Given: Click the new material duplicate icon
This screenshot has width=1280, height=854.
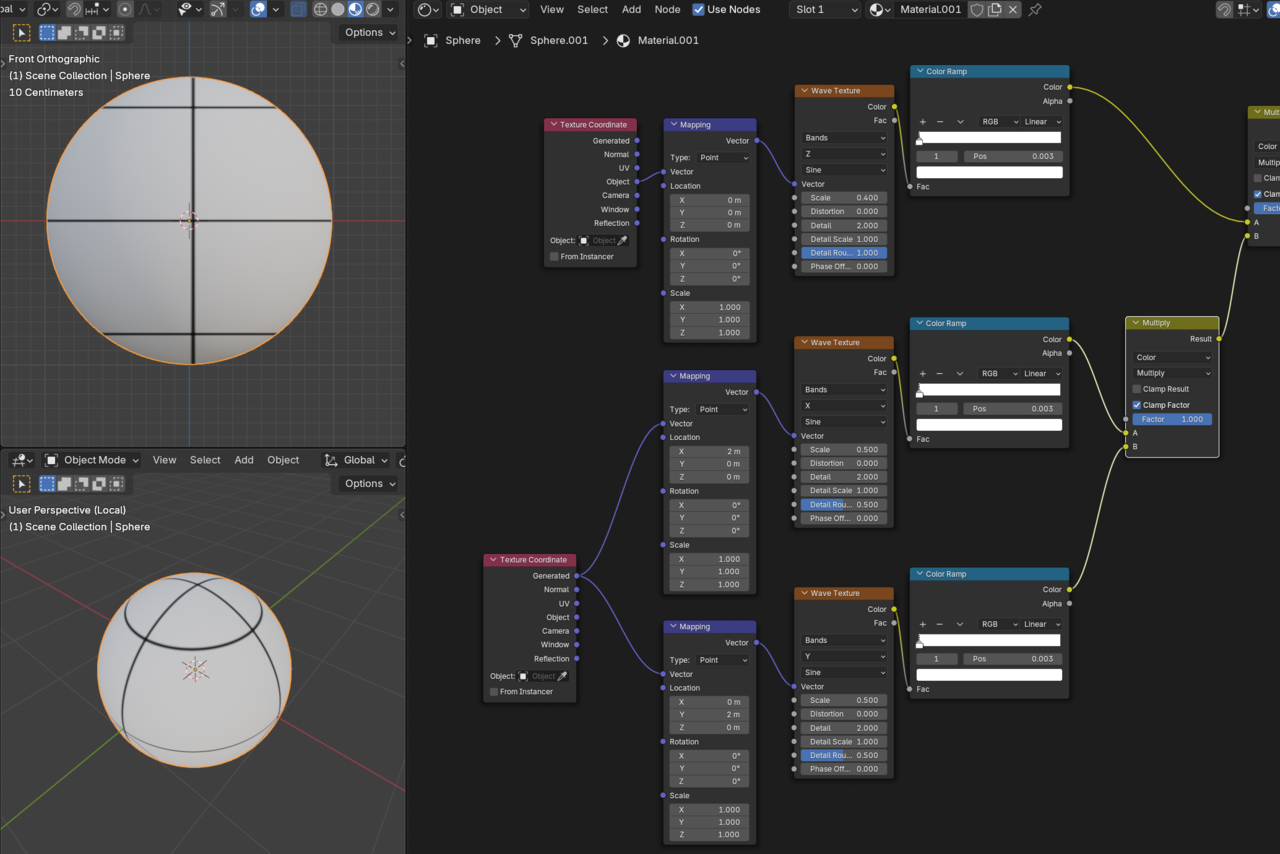Looking at the screenshot, I should 995,10.
